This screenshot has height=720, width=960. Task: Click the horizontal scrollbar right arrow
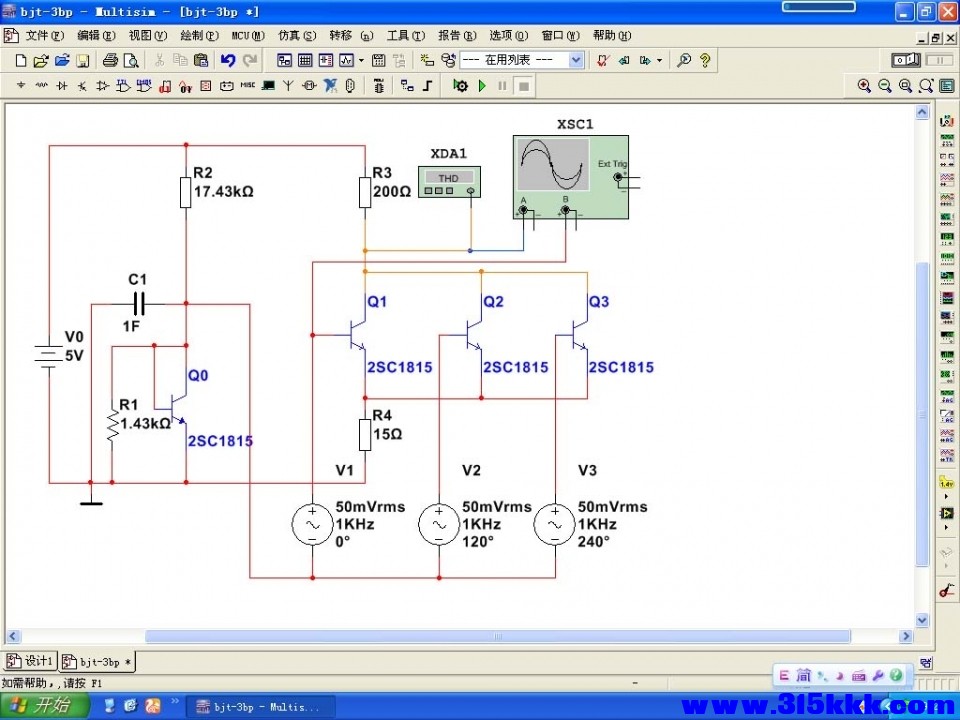click(906, 637)
